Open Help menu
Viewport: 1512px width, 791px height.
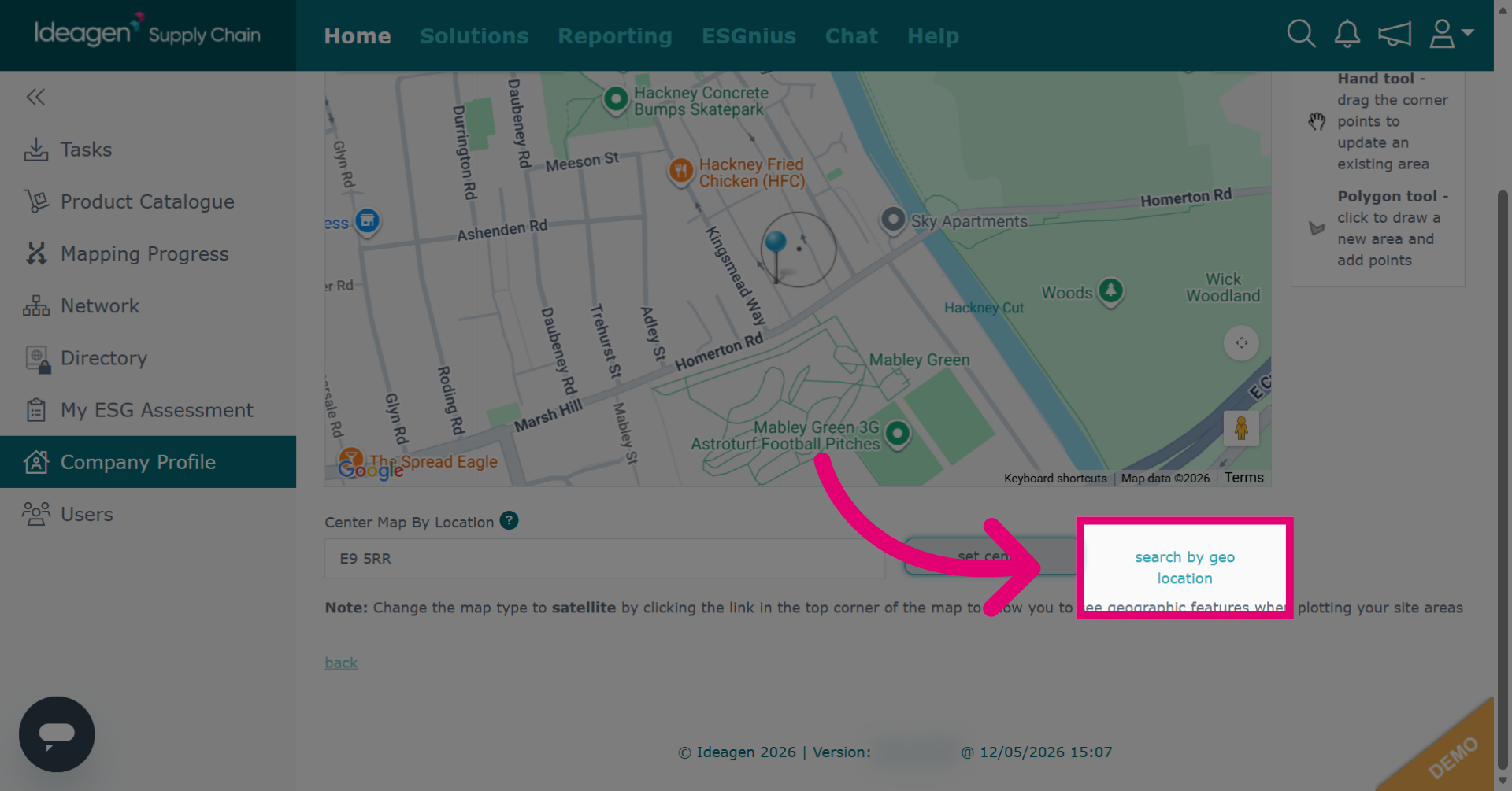pos(933,36)
